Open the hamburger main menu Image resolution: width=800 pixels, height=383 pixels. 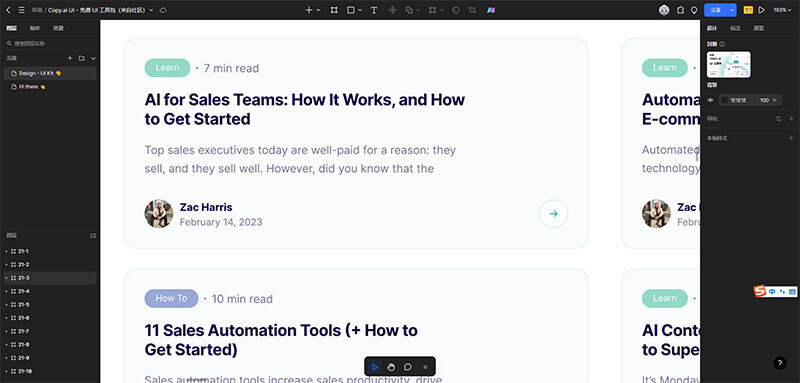tap(21, 10)
